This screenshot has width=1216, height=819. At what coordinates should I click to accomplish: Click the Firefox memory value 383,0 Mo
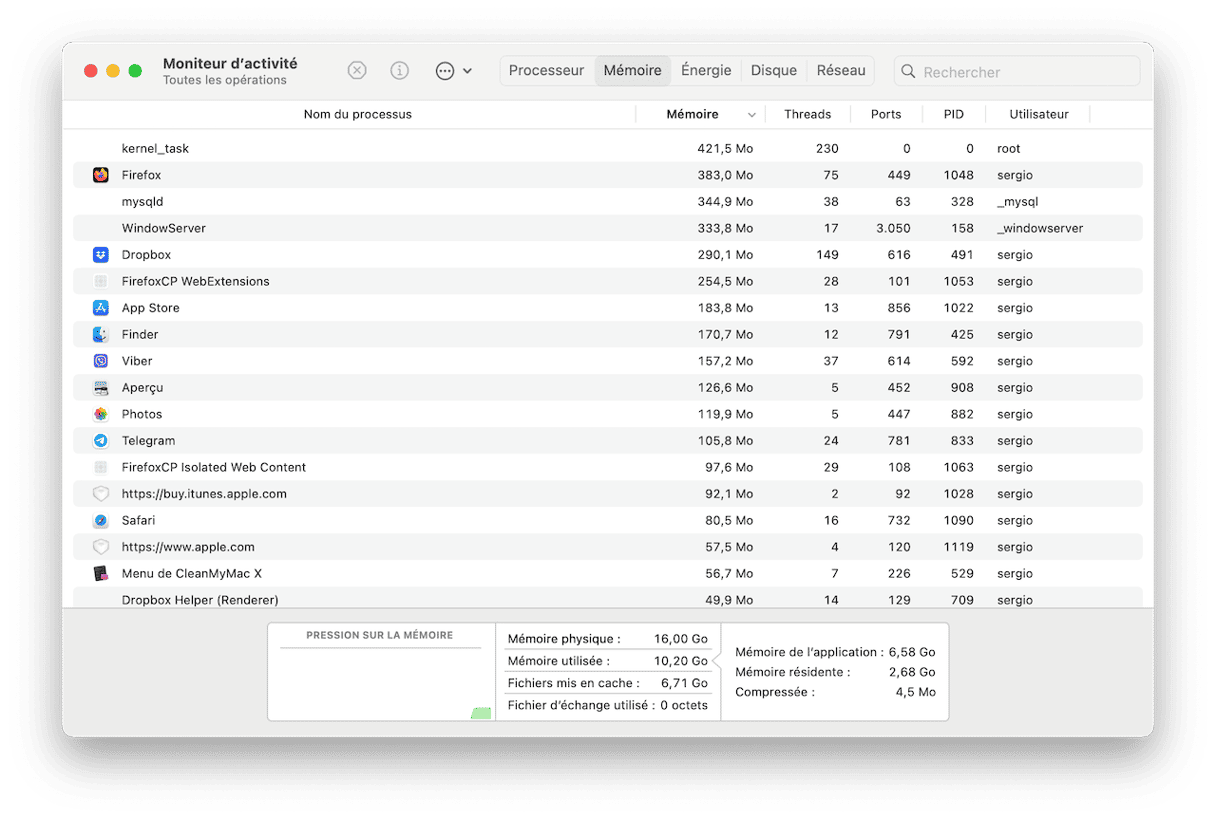725,175
